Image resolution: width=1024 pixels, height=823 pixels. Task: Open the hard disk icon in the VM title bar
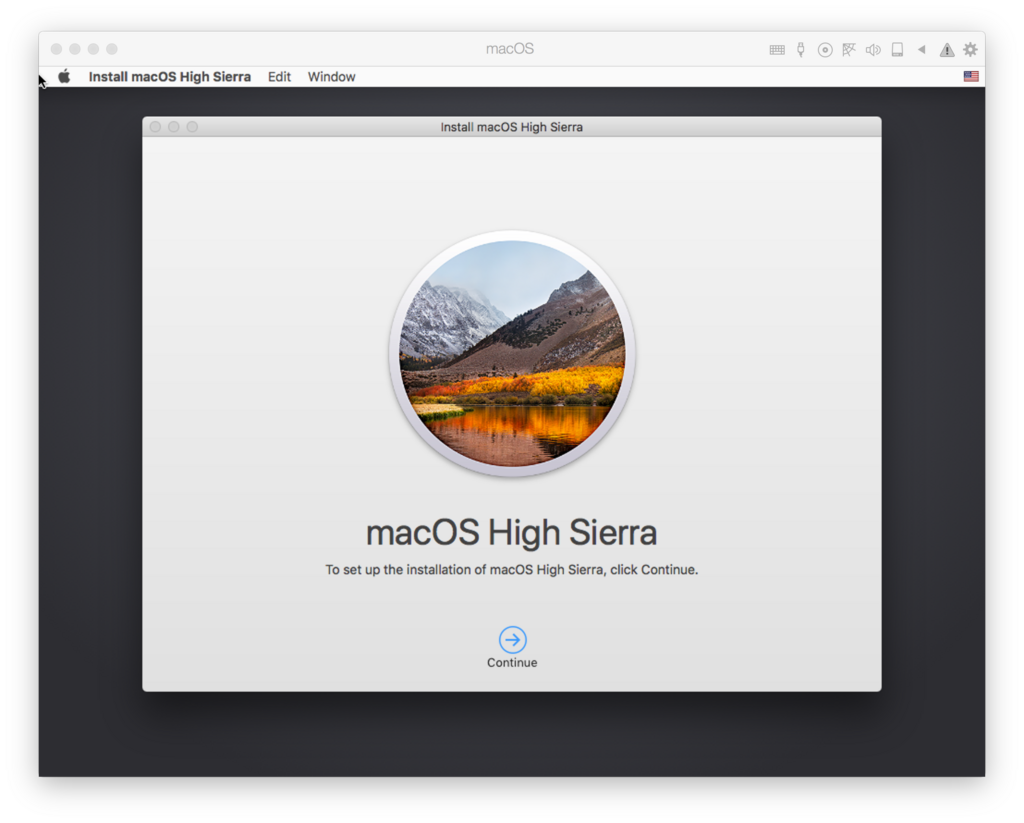click(x=897, y=50)
